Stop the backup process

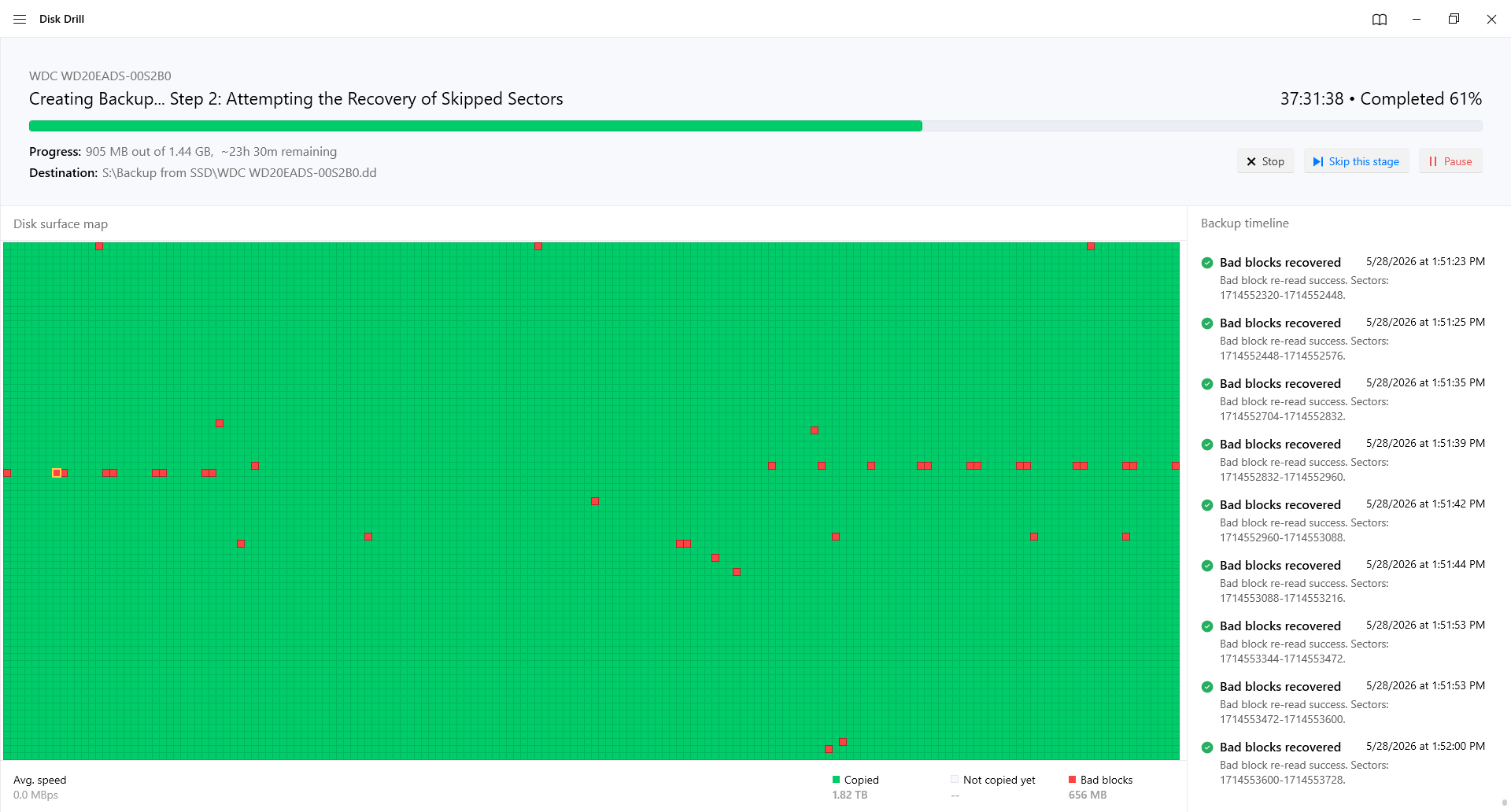[x=1265, y=161]
